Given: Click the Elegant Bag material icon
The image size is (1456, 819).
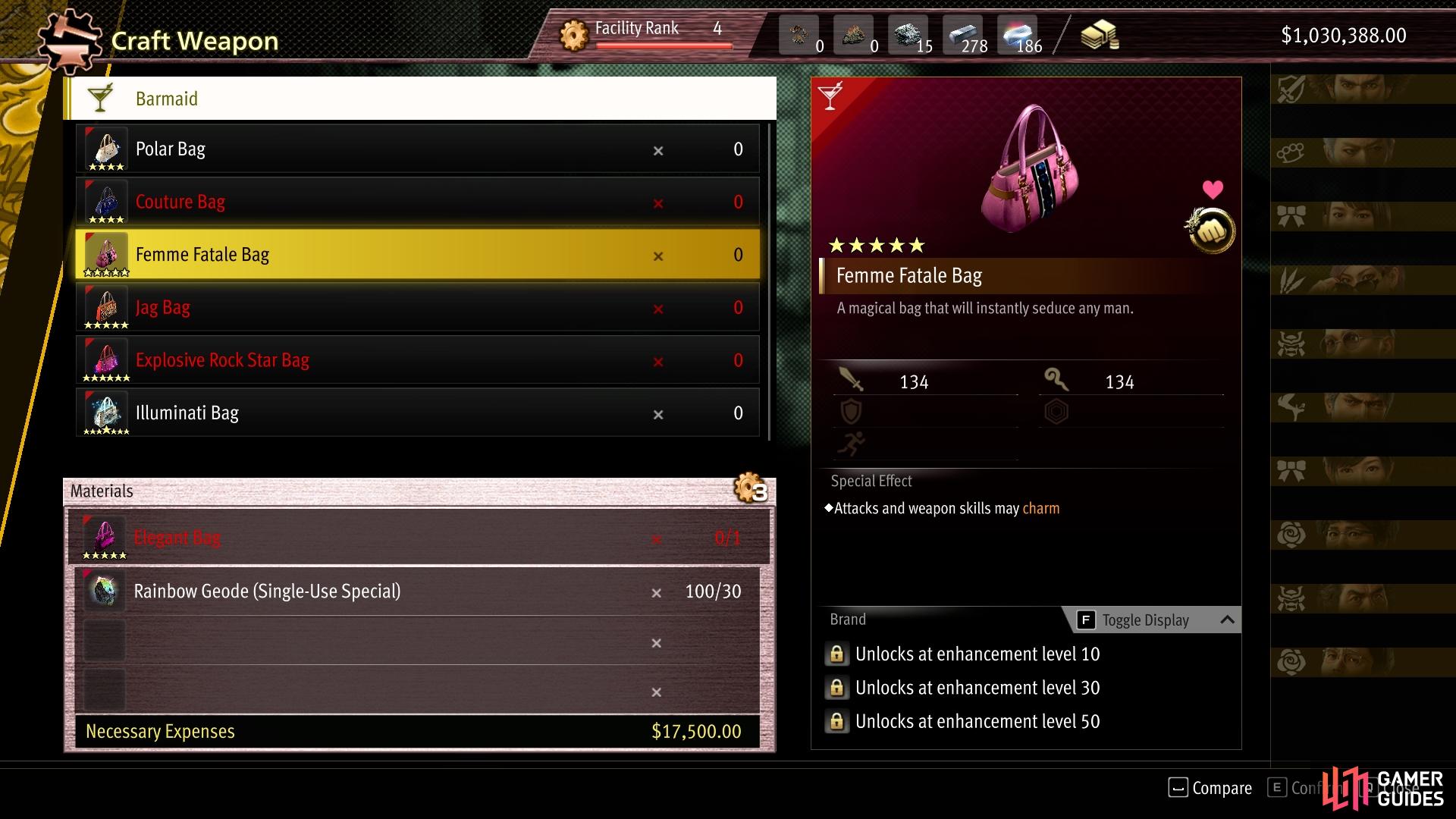Looking at the screenshot, I should (x=104, y=538).
